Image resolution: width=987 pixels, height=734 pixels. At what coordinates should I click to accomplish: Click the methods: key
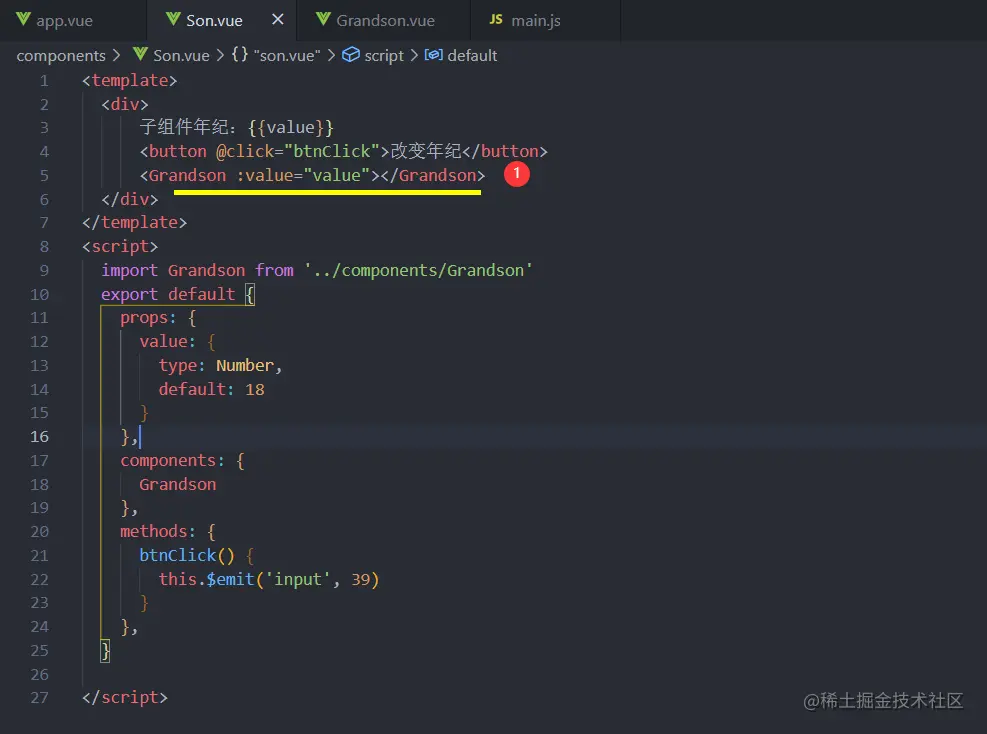tap(157, 531)
